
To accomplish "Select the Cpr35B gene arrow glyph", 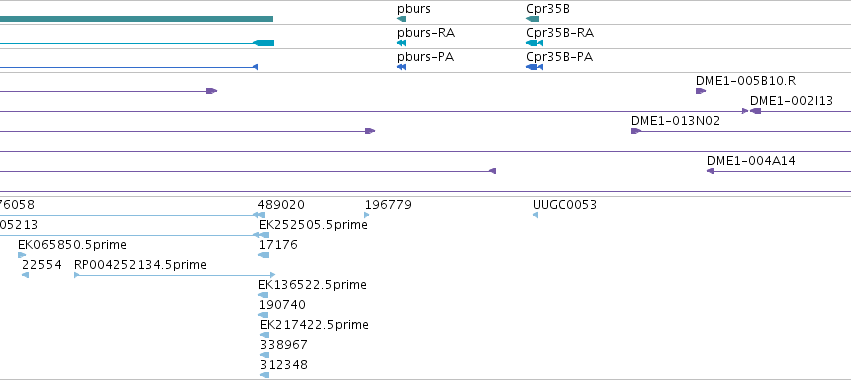I will [532, 19].
